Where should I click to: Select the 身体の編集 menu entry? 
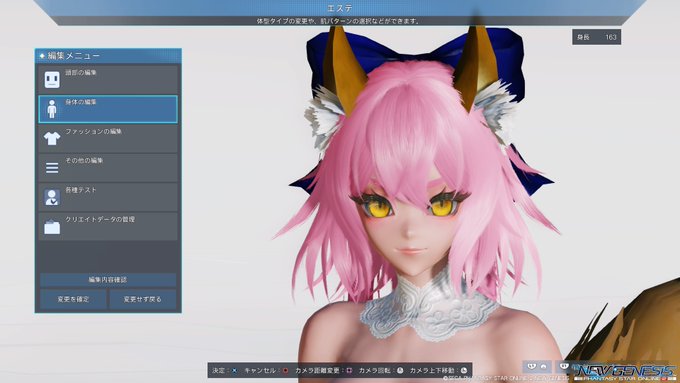pos(108,109)
